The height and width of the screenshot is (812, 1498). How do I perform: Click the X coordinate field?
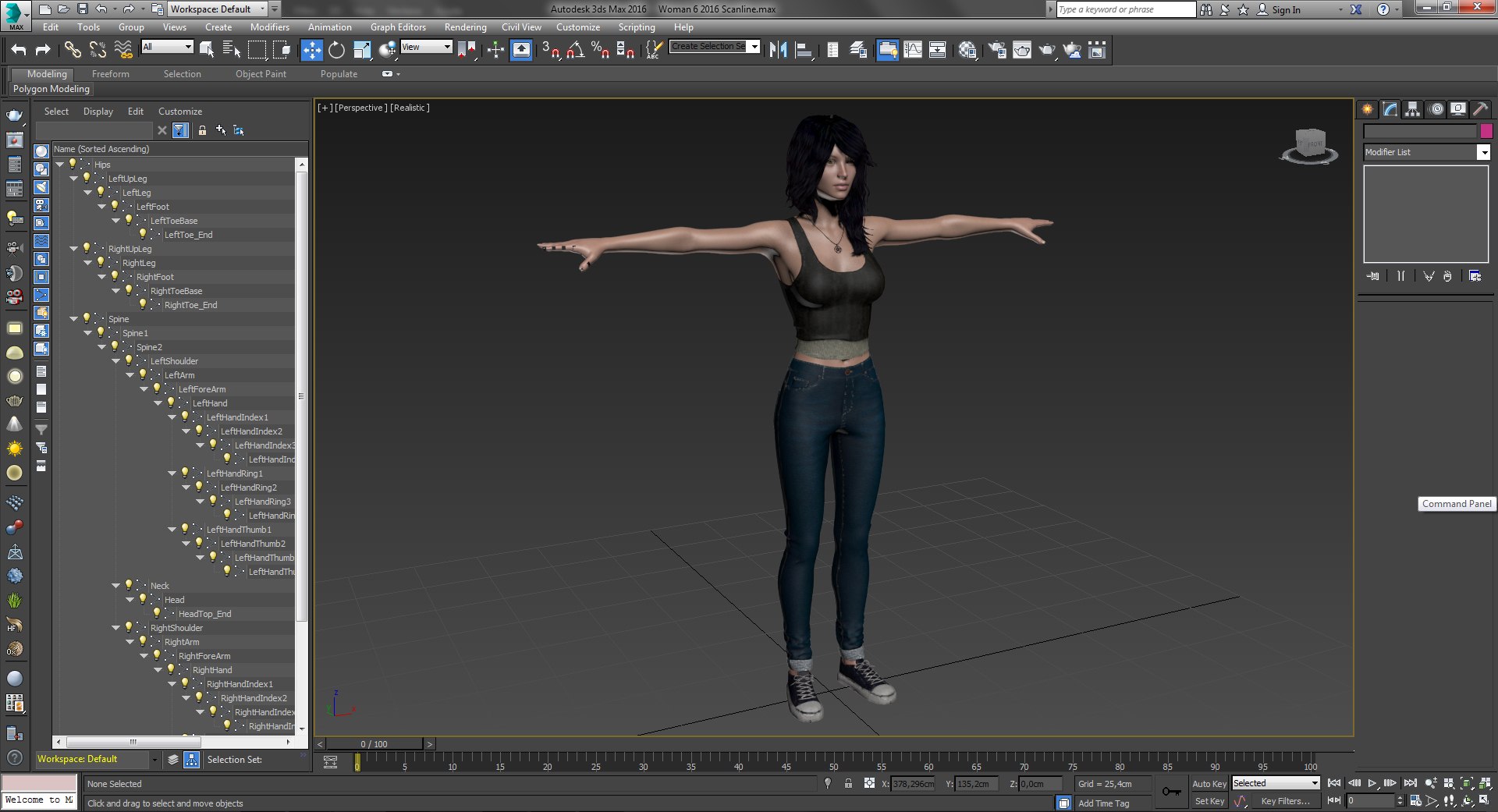912,784
